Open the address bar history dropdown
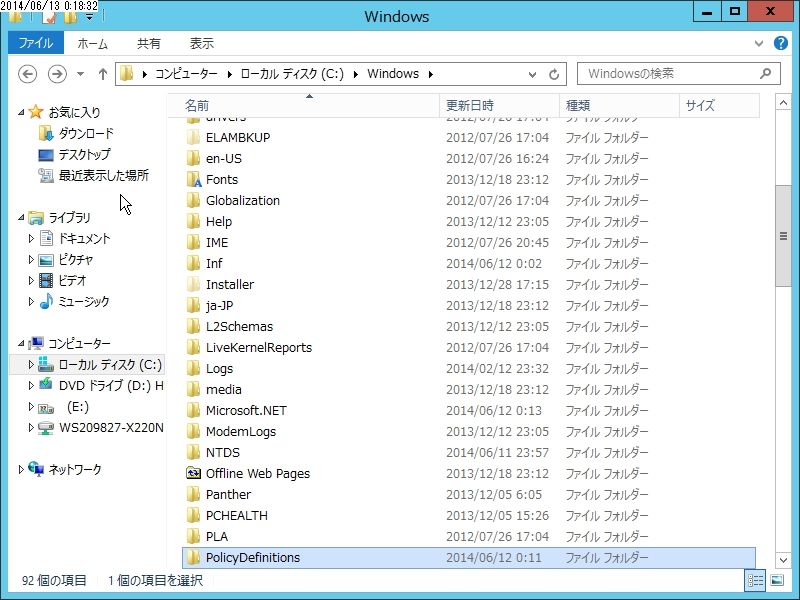The height and width of the screenshot is (600, 800). click(532, 74)
